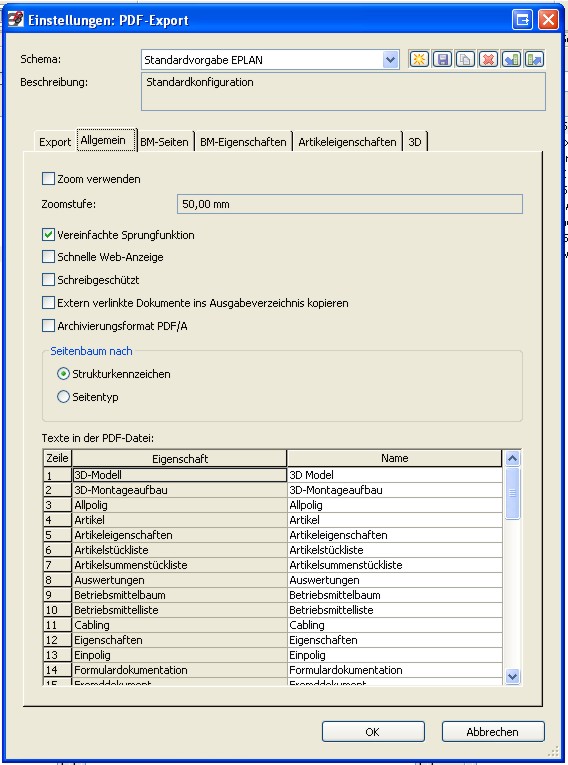Open the Schema dropdown list

tap(390, 60)
